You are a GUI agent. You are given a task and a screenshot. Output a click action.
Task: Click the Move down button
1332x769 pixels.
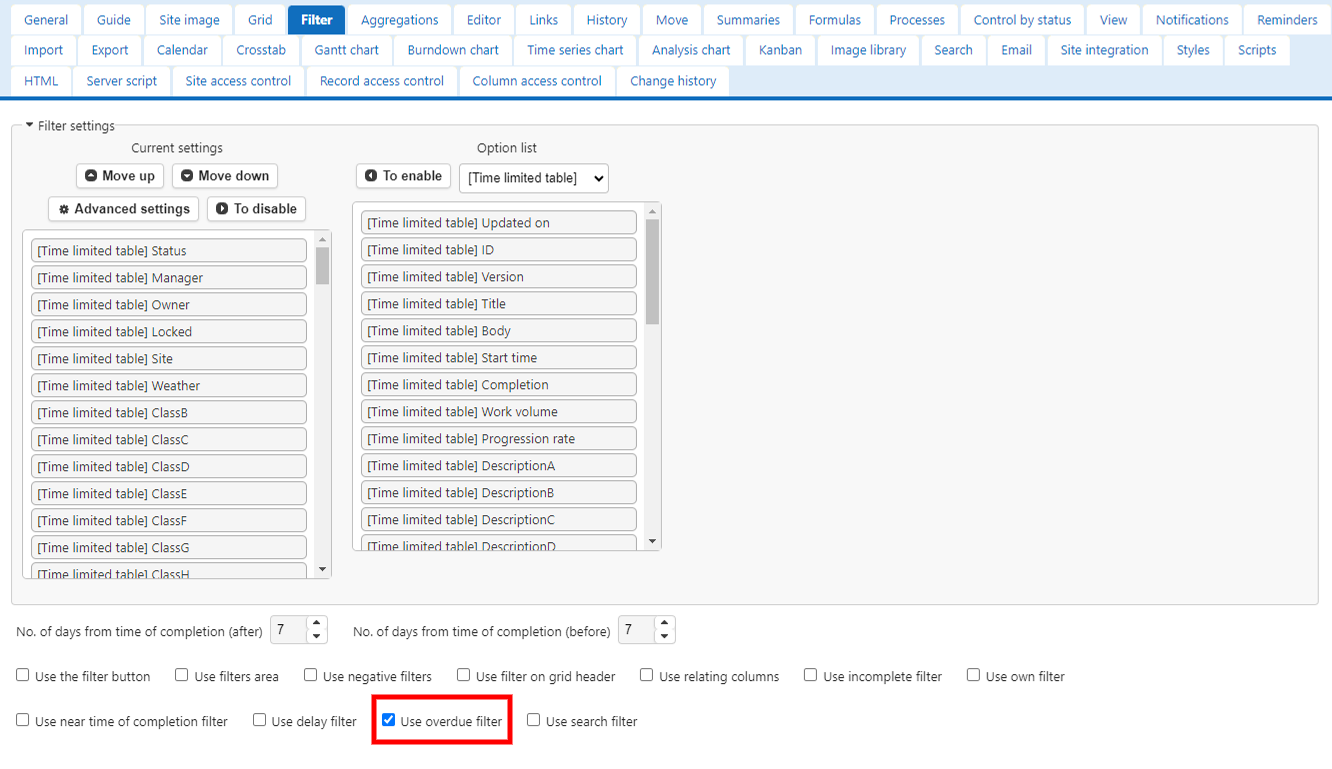pyautogui.click(x=225, y=176)
